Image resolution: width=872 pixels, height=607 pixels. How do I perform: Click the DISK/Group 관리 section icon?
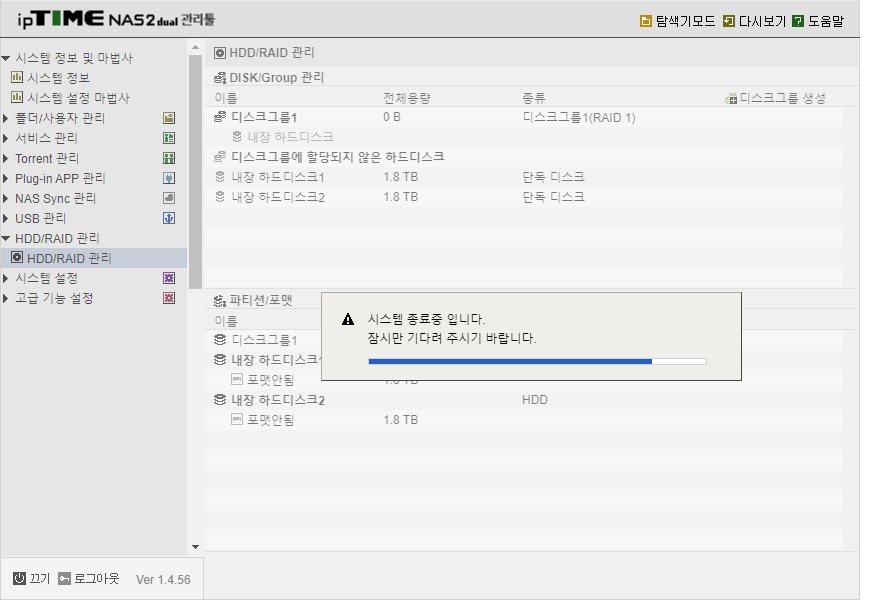[x=220, y=78]
